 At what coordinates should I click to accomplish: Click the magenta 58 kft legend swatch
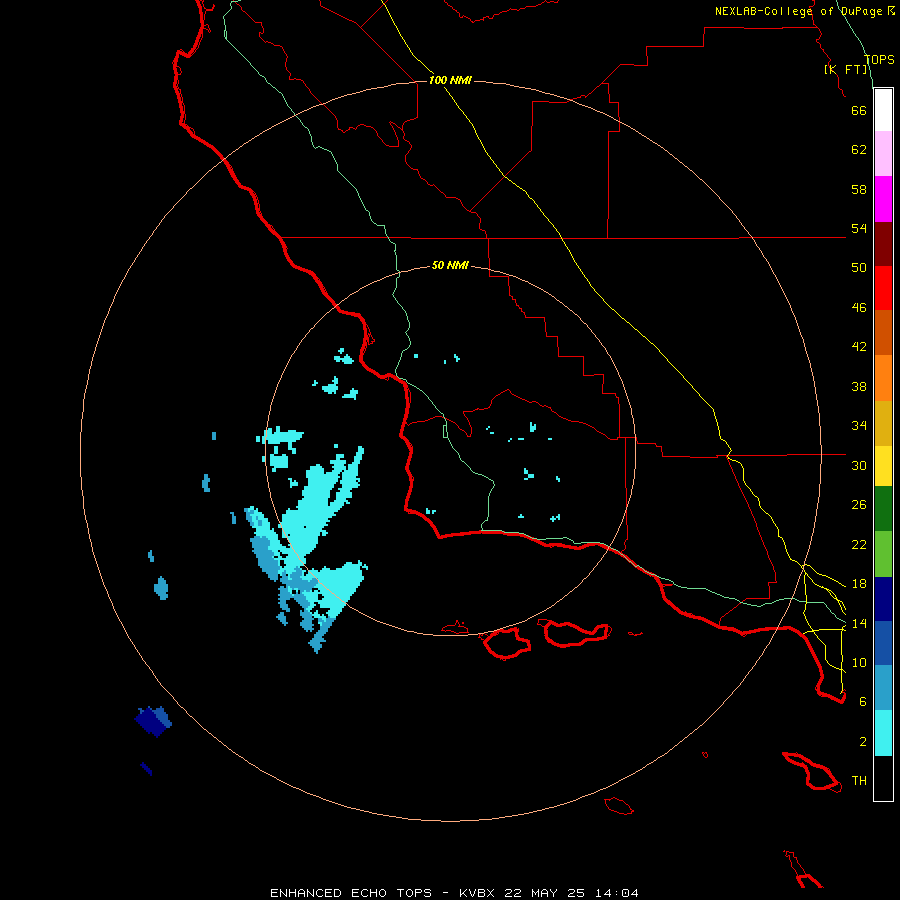[x=883, y=199]
